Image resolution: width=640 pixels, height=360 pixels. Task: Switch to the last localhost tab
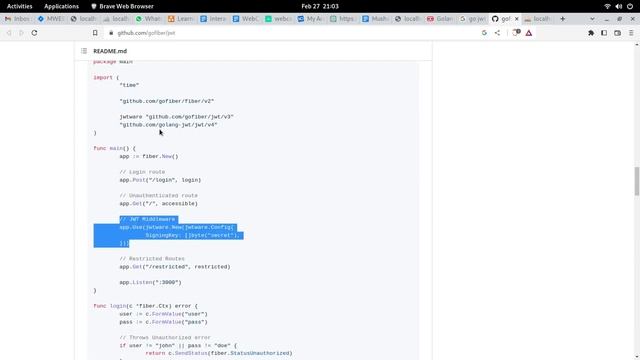click(538, 19)
